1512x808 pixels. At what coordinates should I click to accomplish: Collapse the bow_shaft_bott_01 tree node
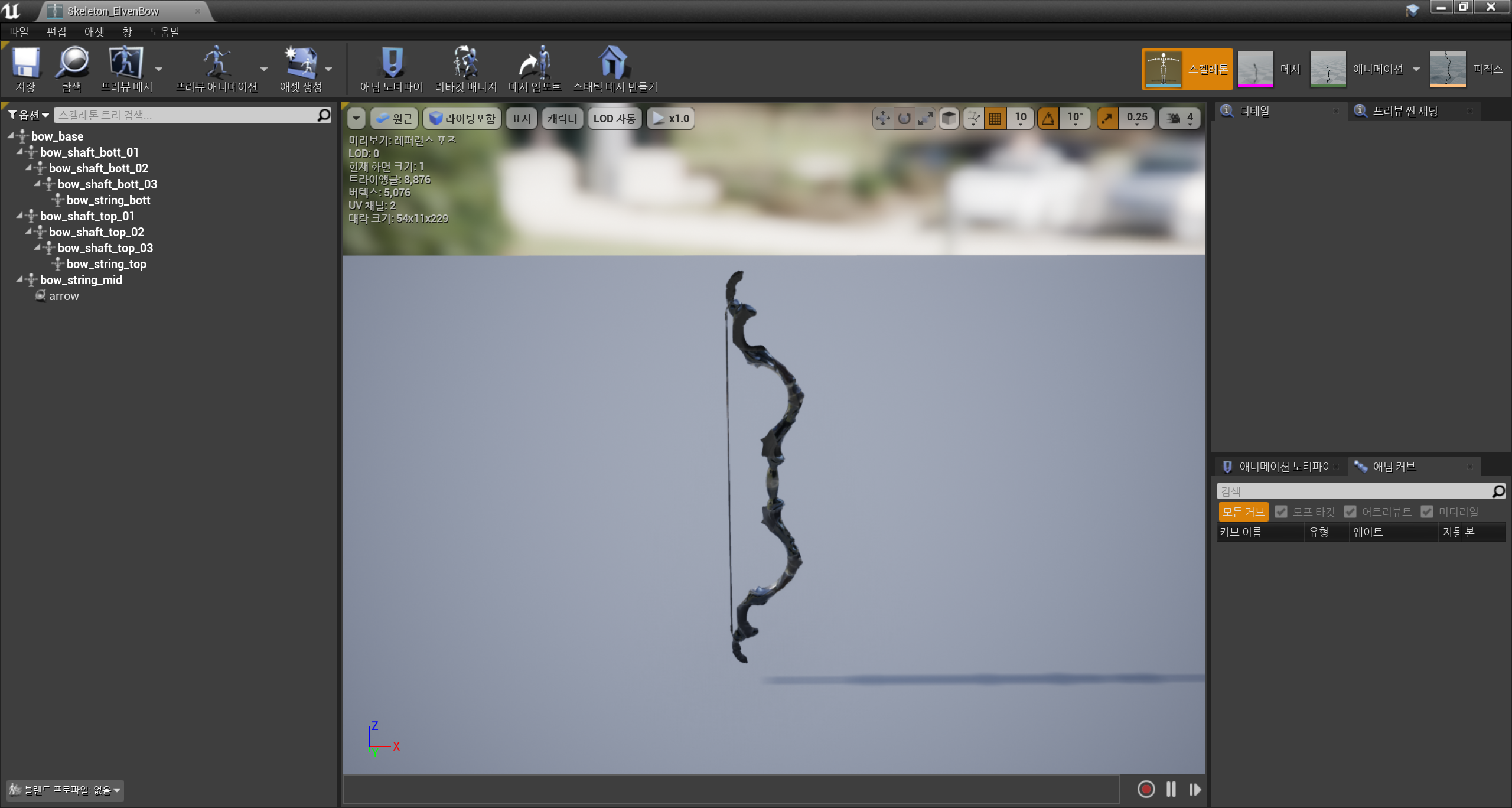[x=19, y=152]
